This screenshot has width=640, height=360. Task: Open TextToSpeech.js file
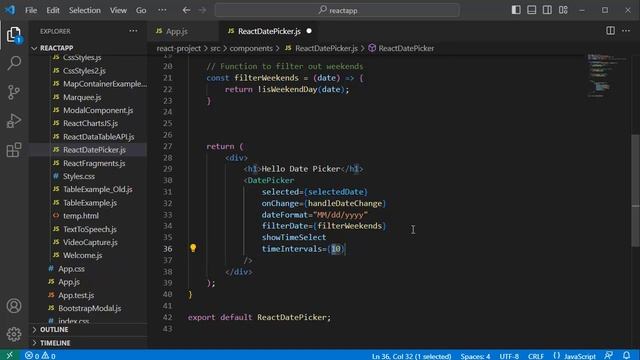[90, 229]
